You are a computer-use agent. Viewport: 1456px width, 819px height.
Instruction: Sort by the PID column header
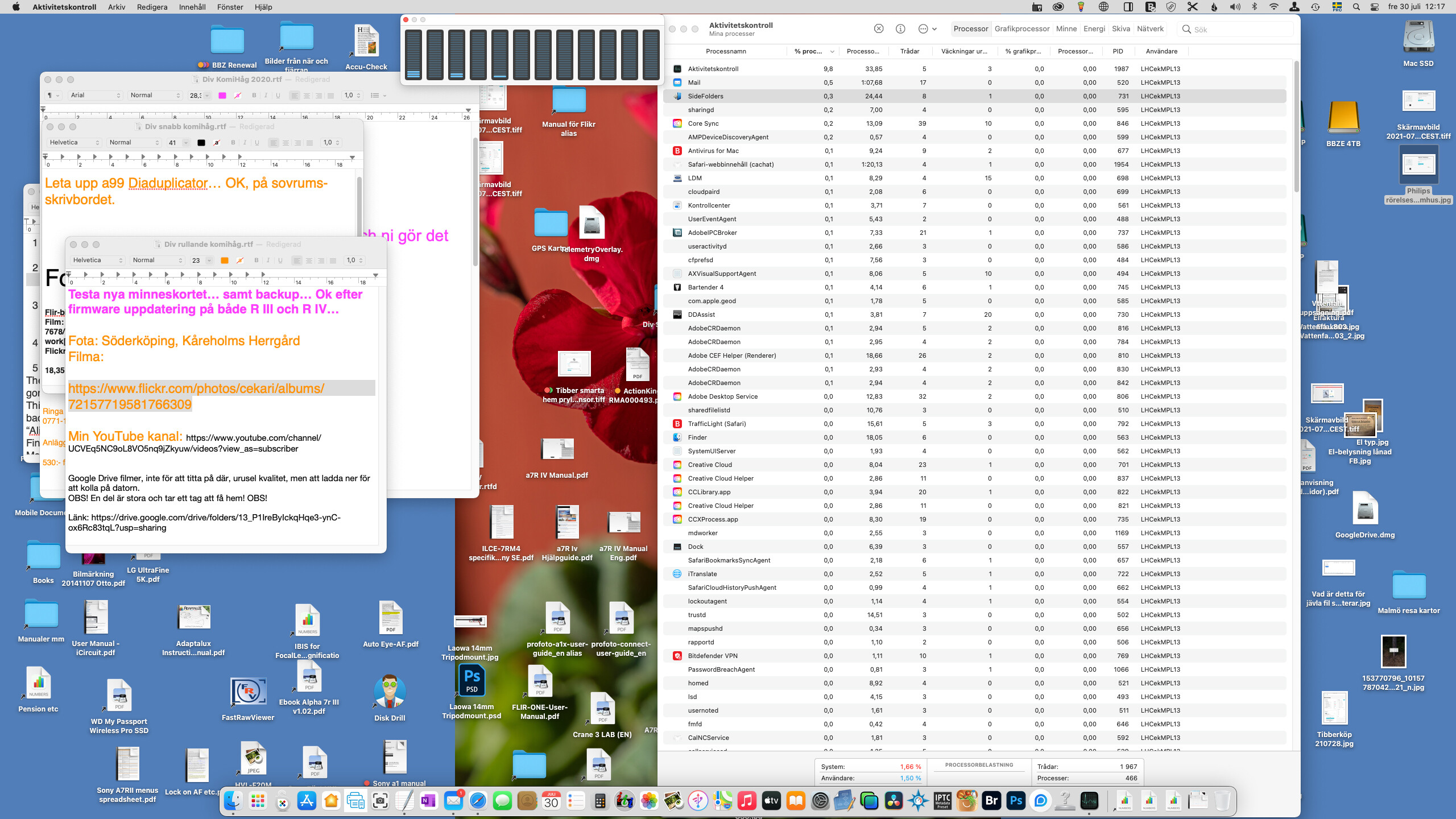coord(1118,51)
